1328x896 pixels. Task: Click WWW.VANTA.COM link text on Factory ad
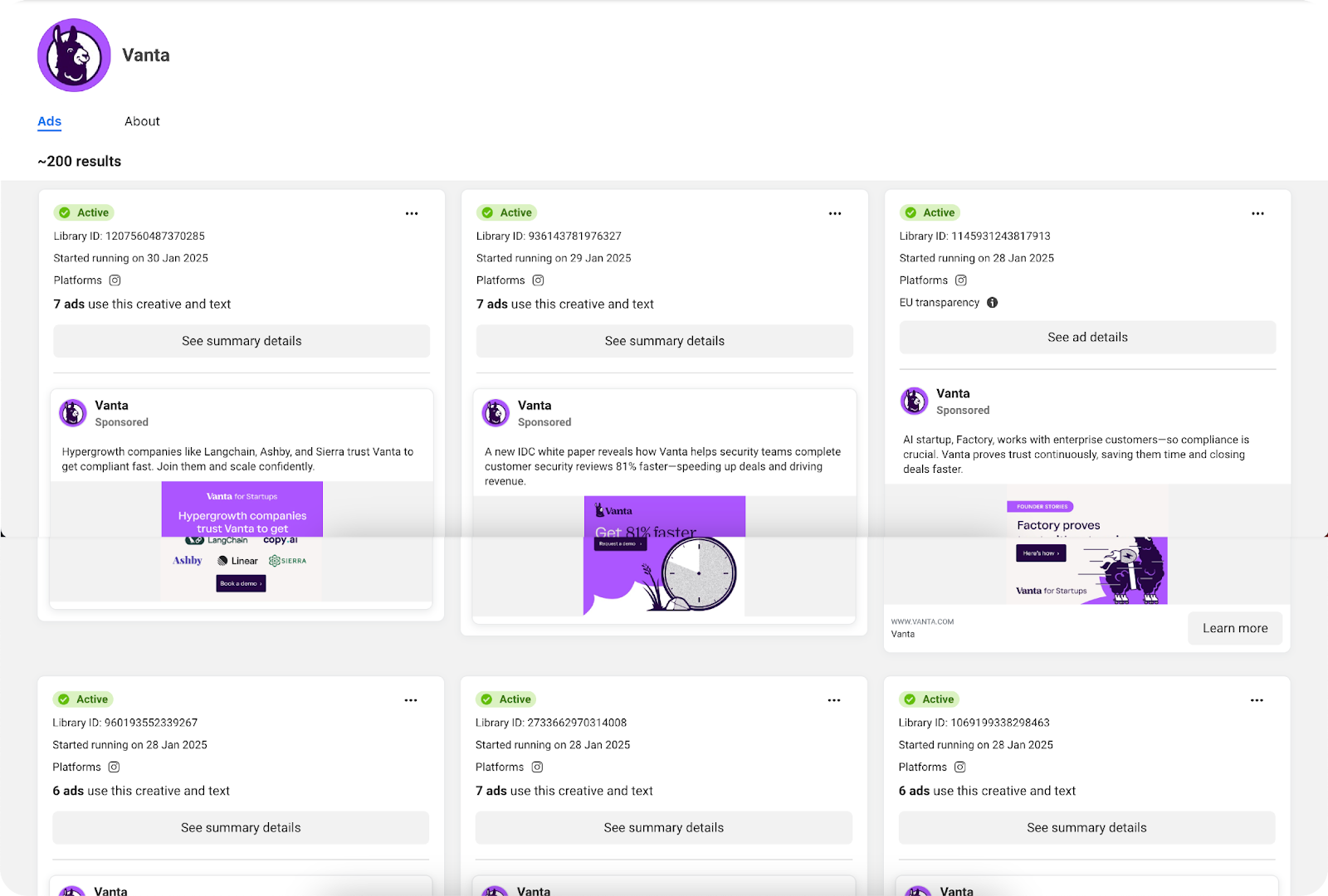click(922, 621)
